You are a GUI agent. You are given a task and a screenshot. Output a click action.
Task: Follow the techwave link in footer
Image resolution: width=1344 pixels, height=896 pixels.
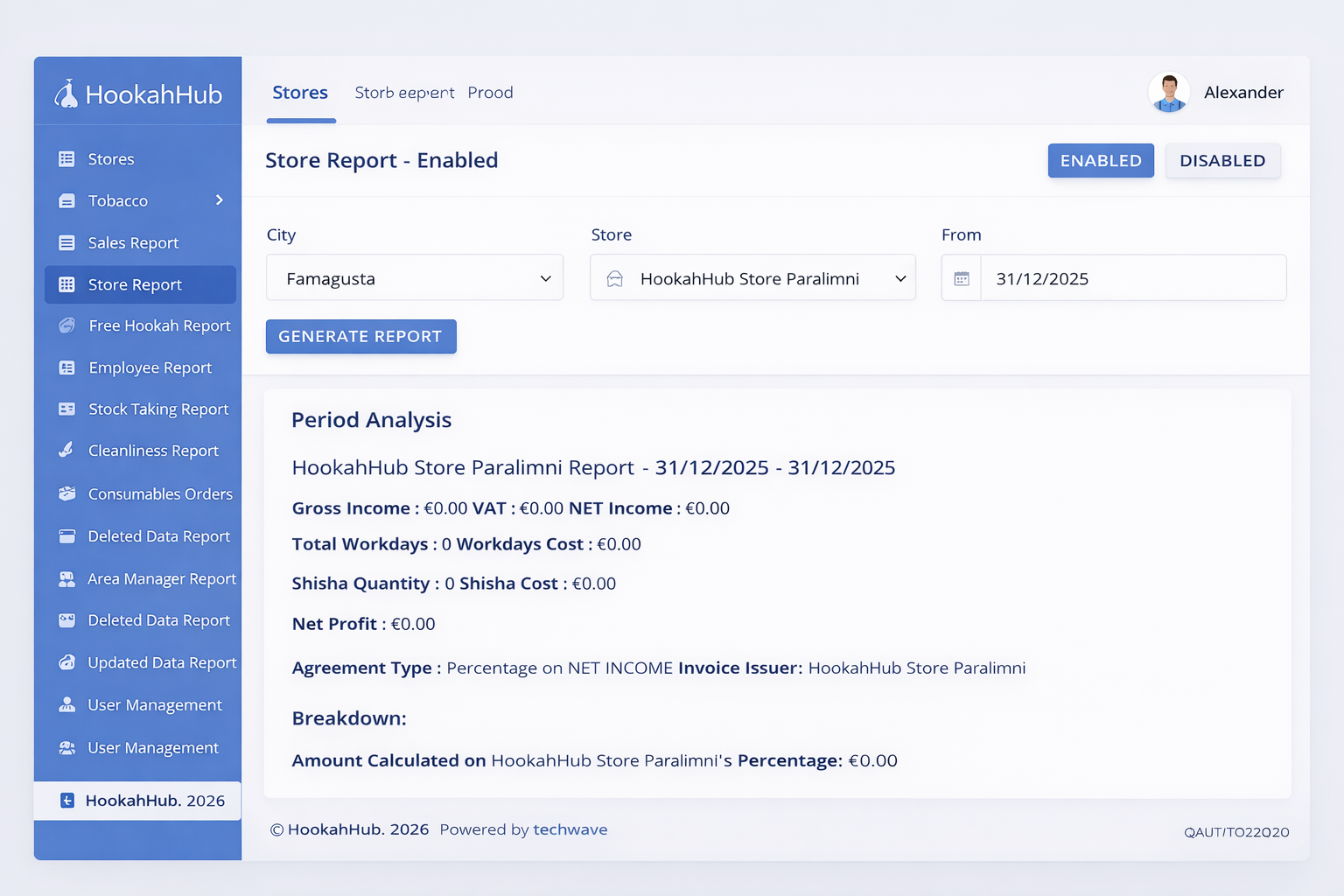pos(570,829)
